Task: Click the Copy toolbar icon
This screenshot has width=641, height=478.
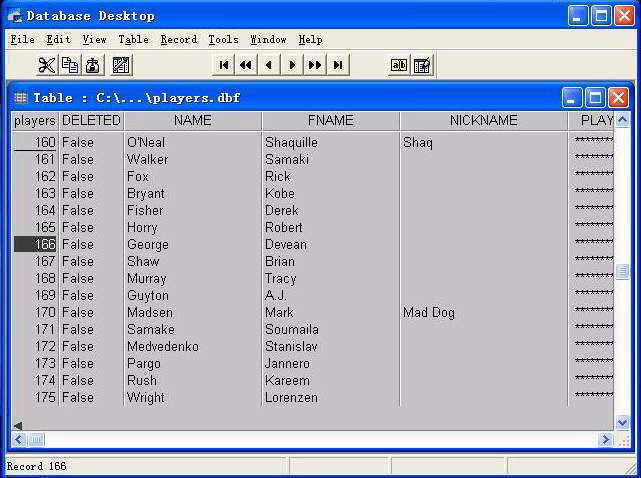Action: coord(69,65)
